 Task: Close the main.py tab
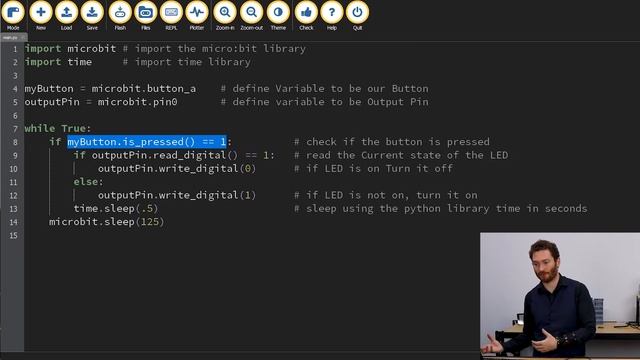tap(23, 38)
